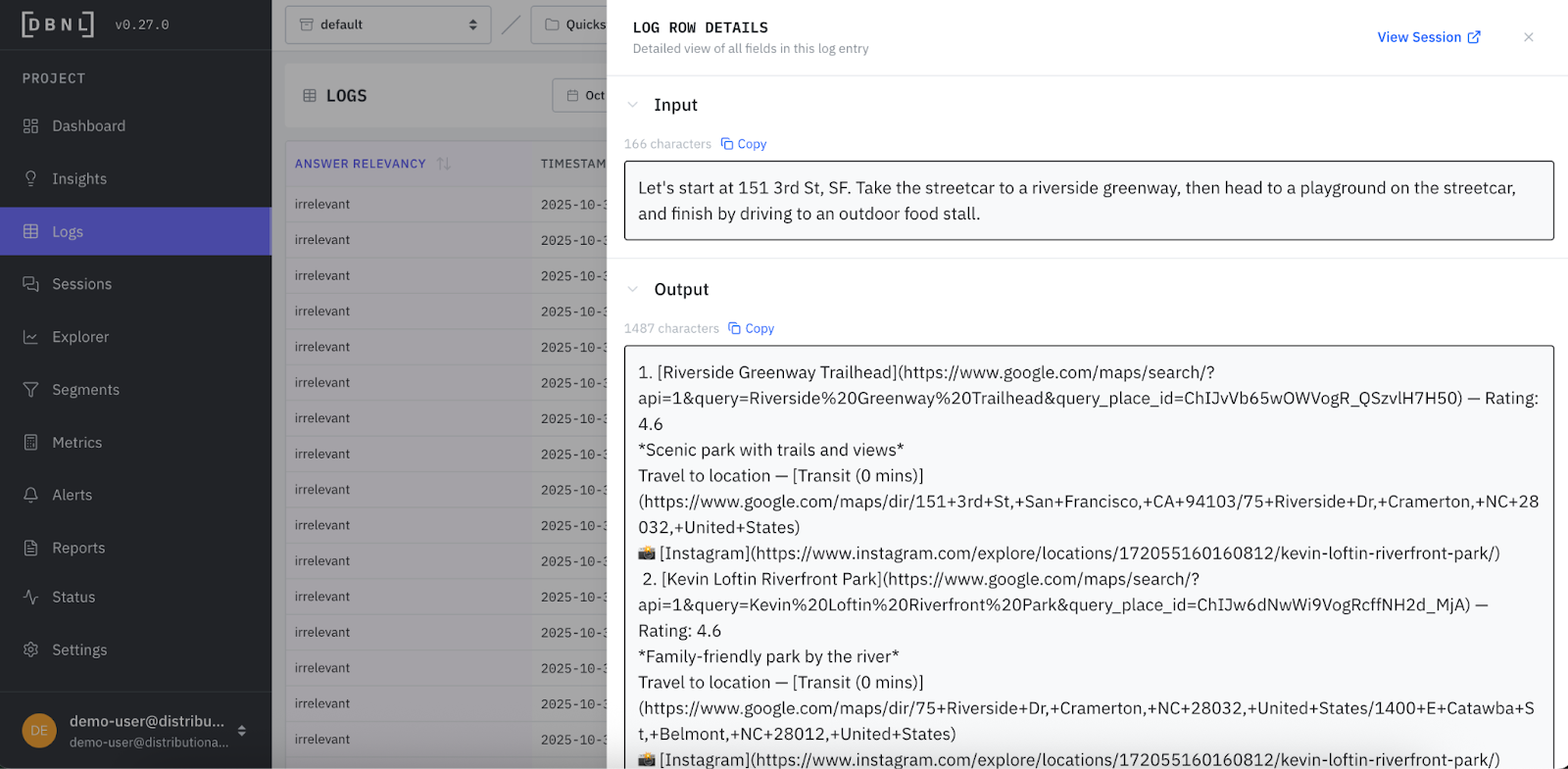Copy the Output text
Viewport: 1568px width, 769px height.
pyautogui.click(x=752, y=329)
